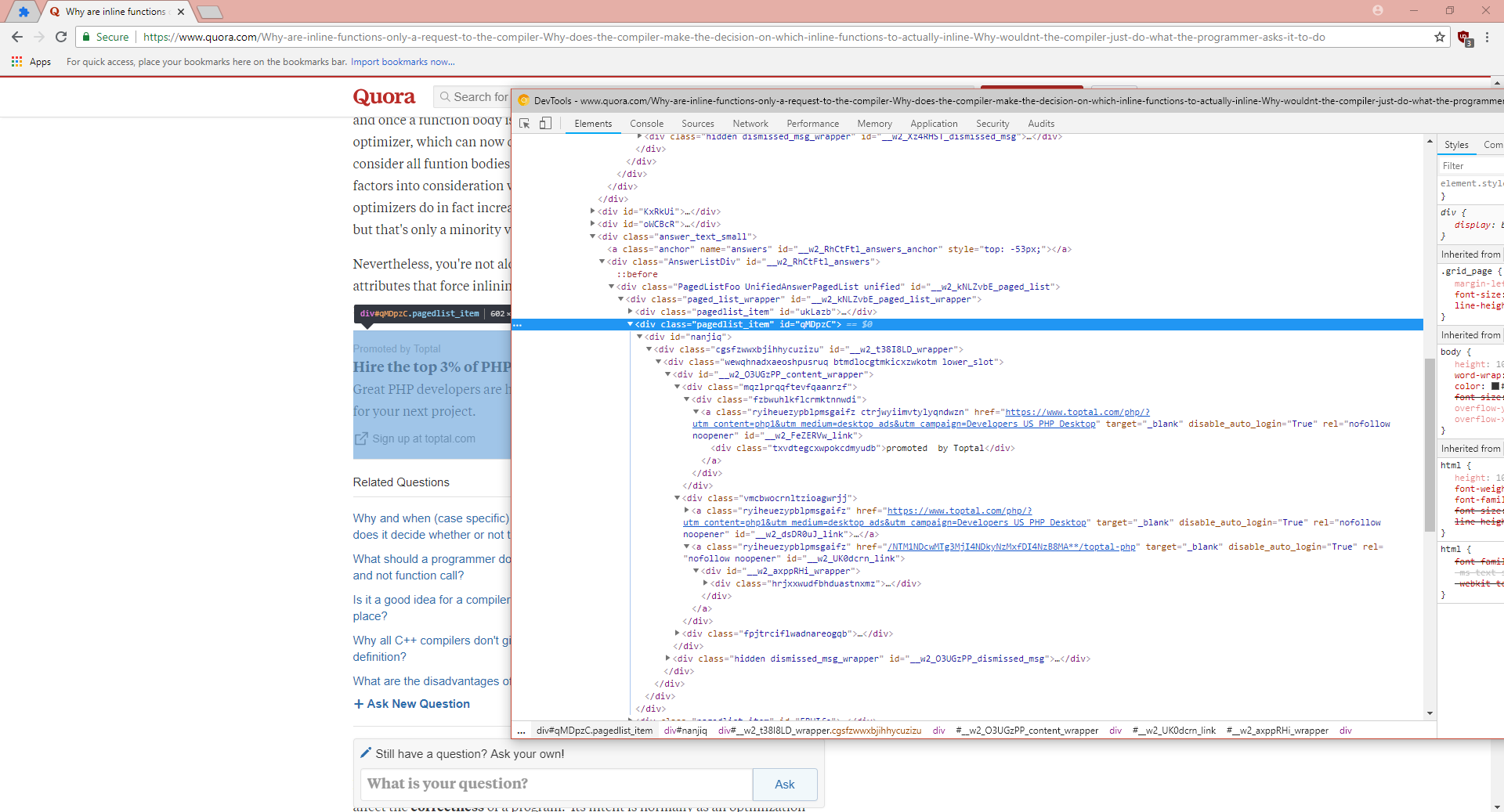Screen dimensions: 1504x812
Task: Open the Sources tab in DevTools
Action: (x=698, y=124)
